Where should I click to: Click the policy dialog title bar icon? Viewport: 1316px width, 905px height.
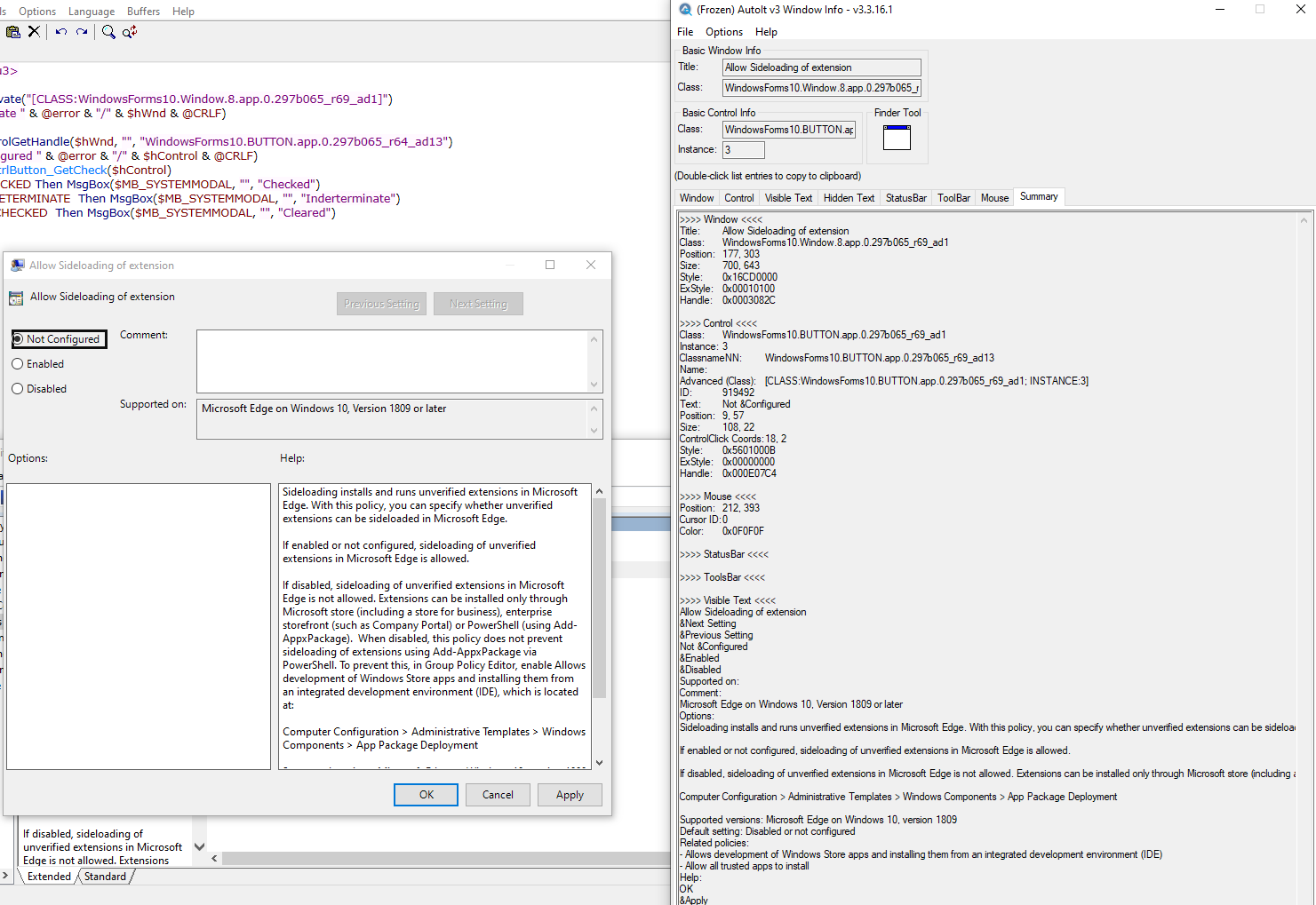click(x=18, y=265)
